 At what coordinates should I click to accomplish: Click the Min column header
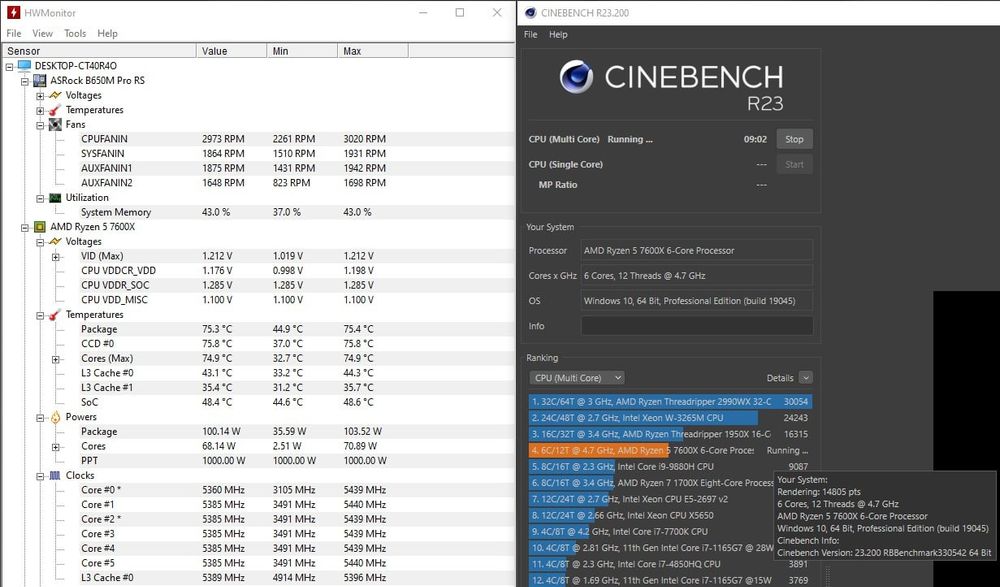coord(302,51)
